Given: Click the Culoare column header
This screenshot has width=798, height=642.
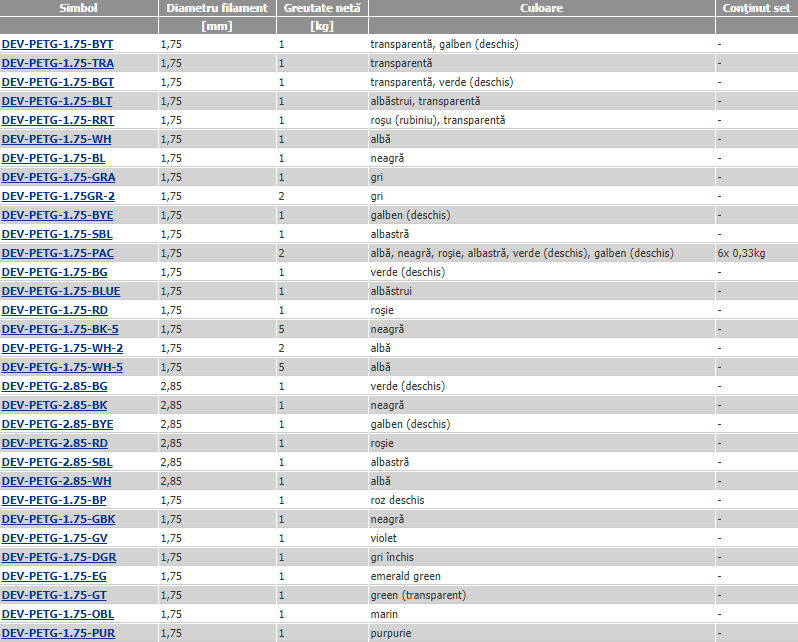Looking at the screenshot, I should (542, 8).
